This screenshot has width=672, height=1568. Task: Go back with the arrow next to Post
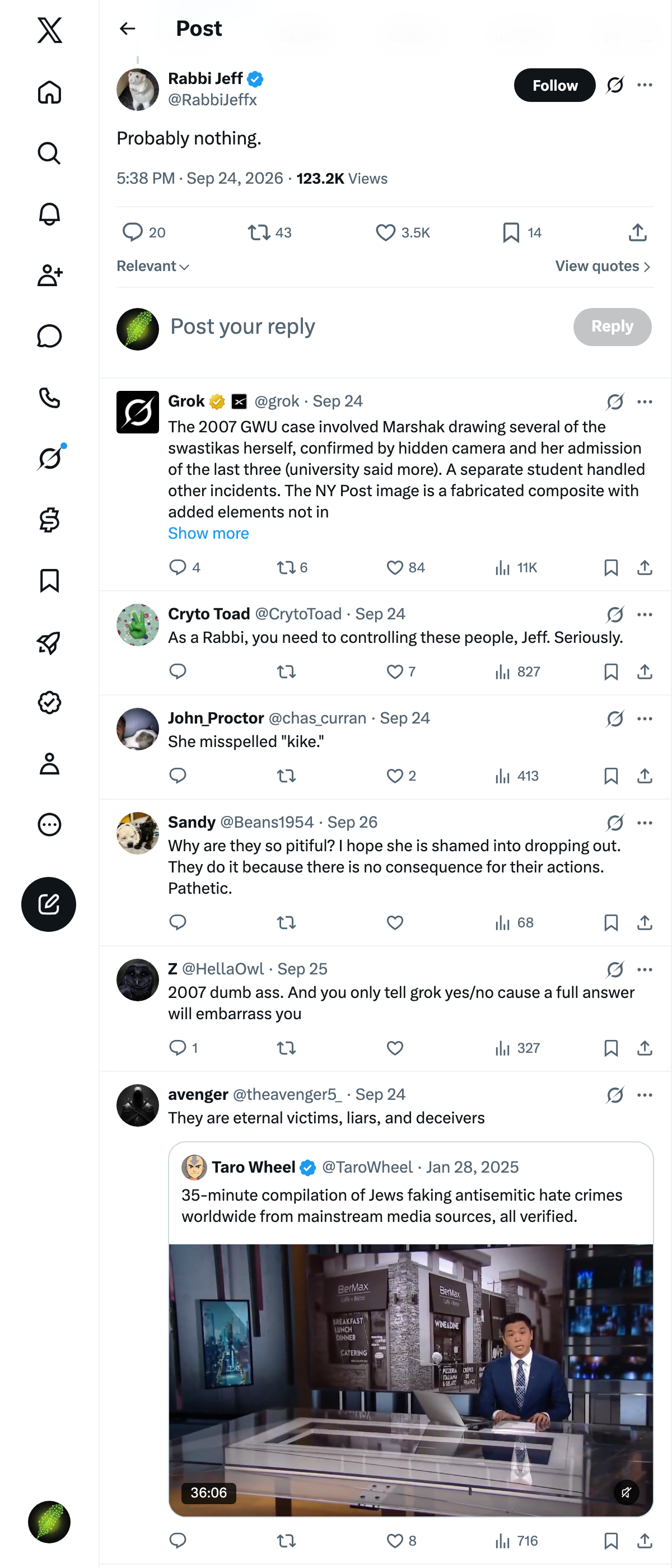pyautogui.click(x=127, y=29)
